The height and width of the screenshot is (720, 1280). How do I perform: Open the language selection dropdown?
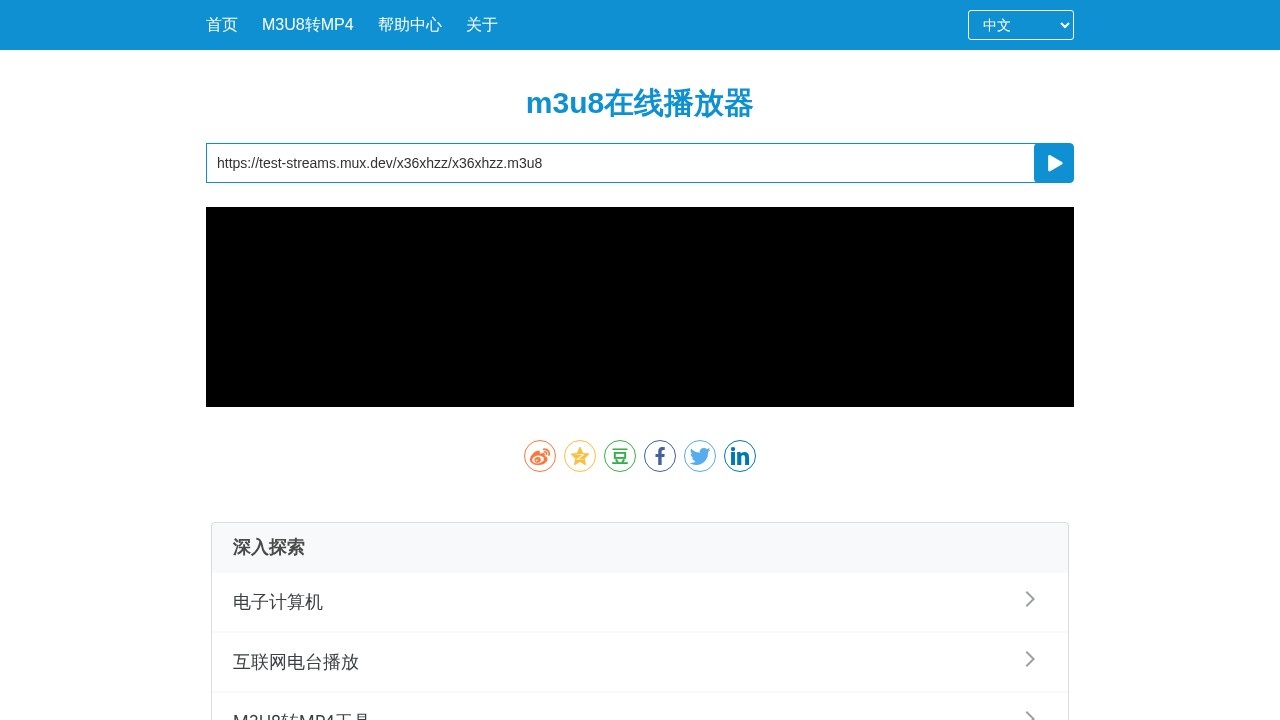point(1021,25)
